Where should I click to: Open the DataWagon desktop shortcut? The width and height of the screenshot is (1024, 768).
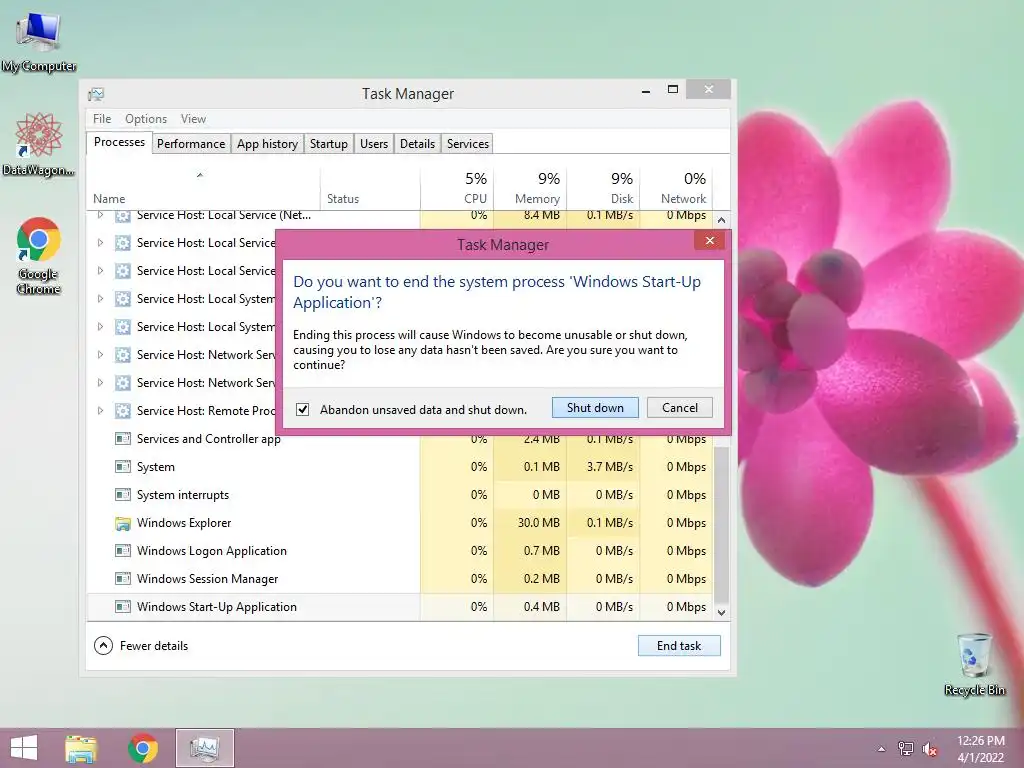tap(39, 144)
